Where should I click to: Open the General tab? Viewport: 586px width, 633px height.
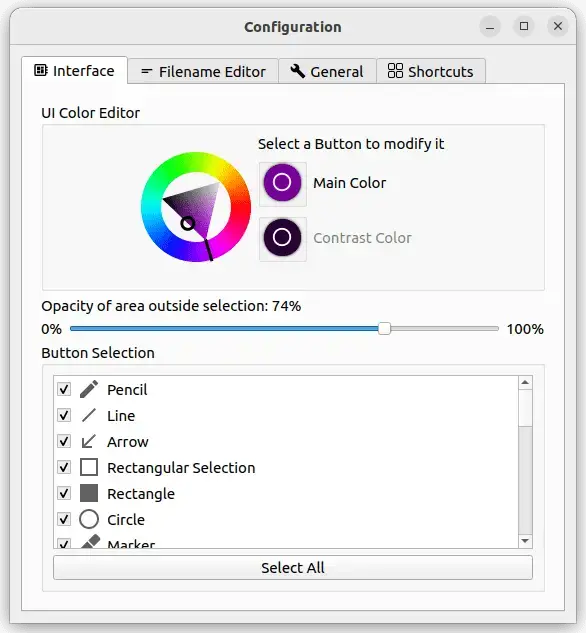click(327, 71)
